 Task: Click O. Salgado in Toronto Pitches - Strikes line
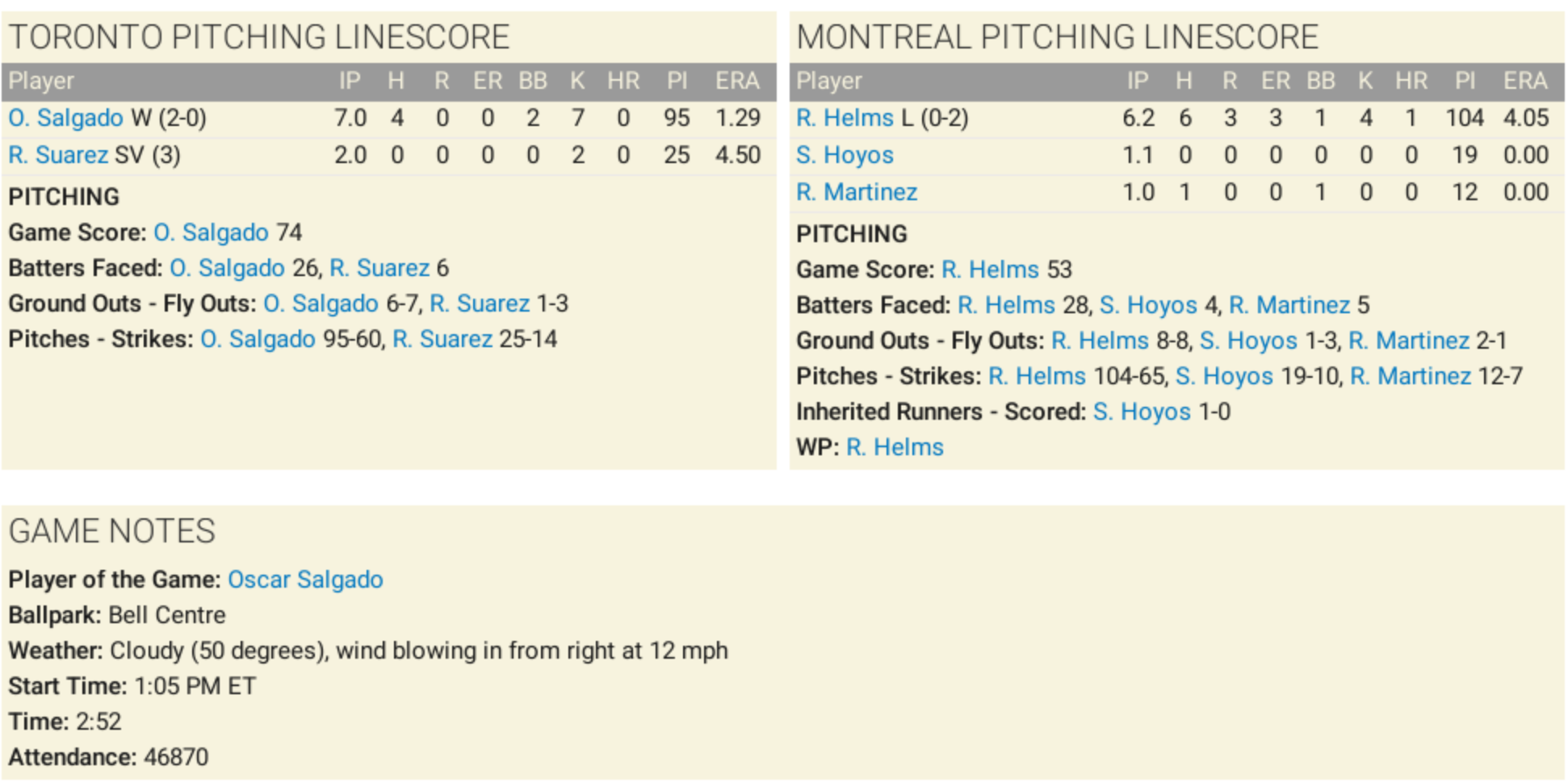tap(258, 339)
